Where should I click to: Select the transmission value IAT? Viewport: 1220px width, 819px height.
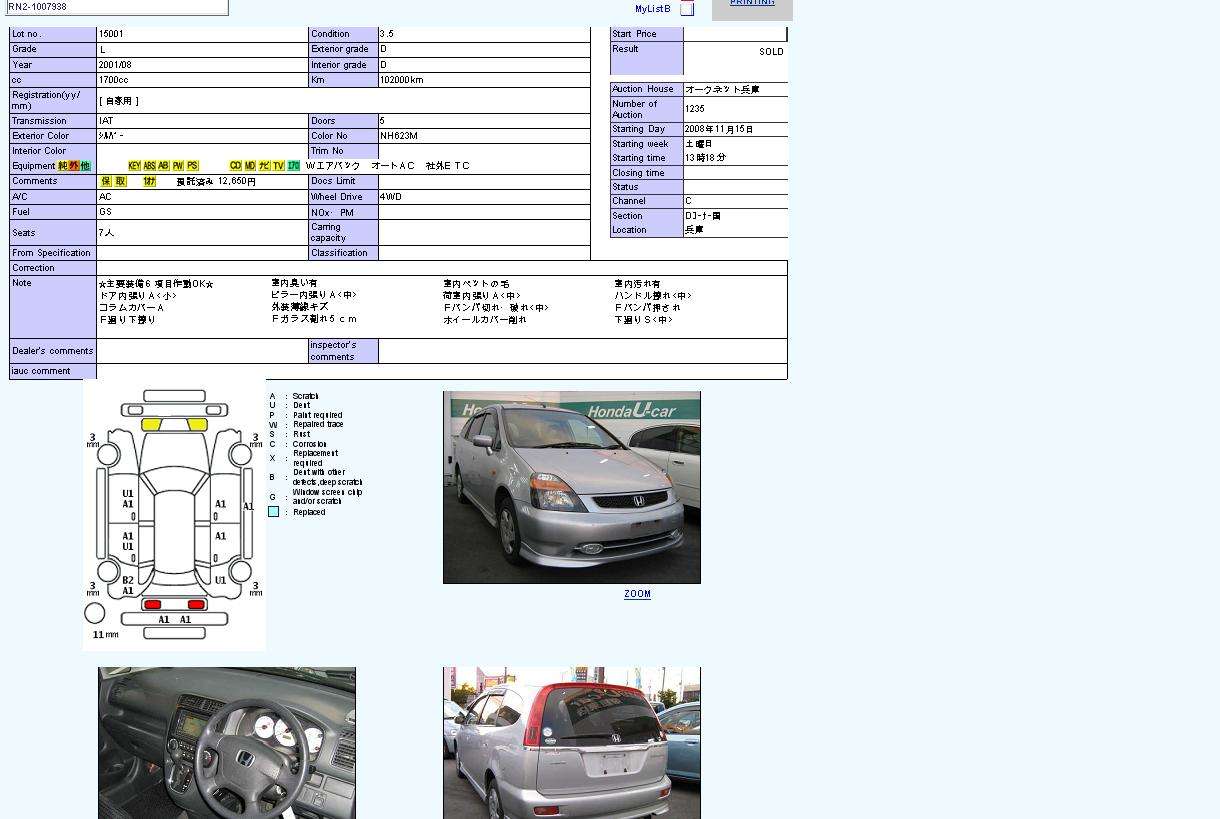pos(106,121)
